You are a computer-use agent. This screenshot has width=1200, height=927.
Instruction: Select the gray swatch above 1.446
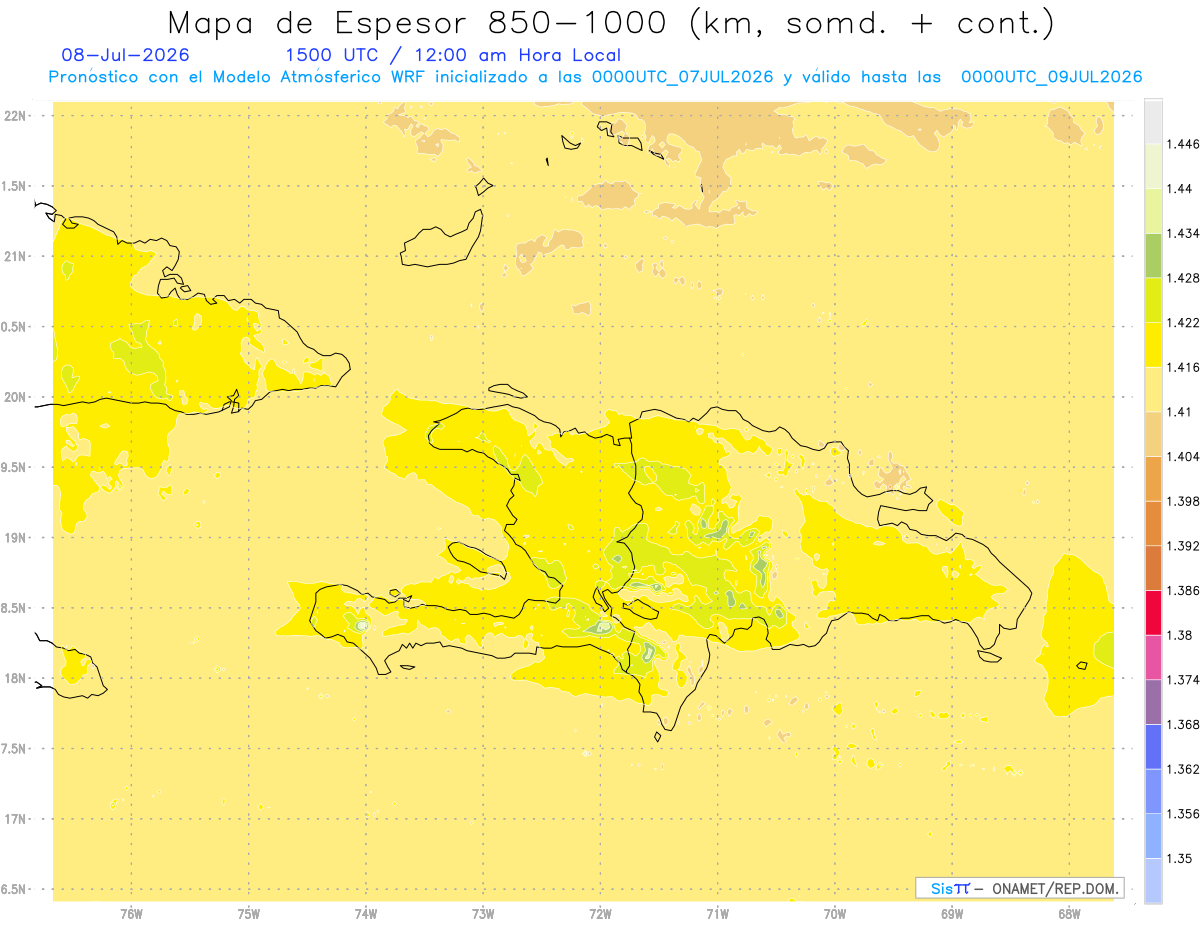pyautogui.click(x=1153, y=121)
